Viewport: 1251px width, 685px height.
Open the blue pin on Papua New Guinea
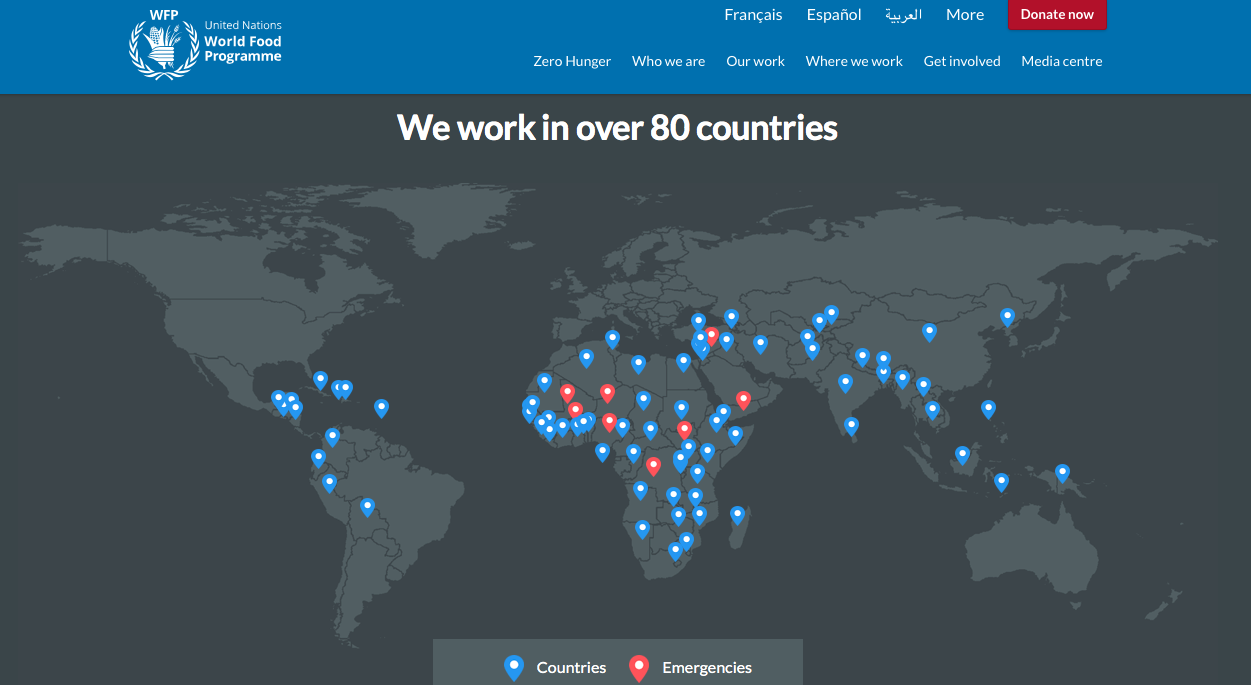(x=1062, y=472)
